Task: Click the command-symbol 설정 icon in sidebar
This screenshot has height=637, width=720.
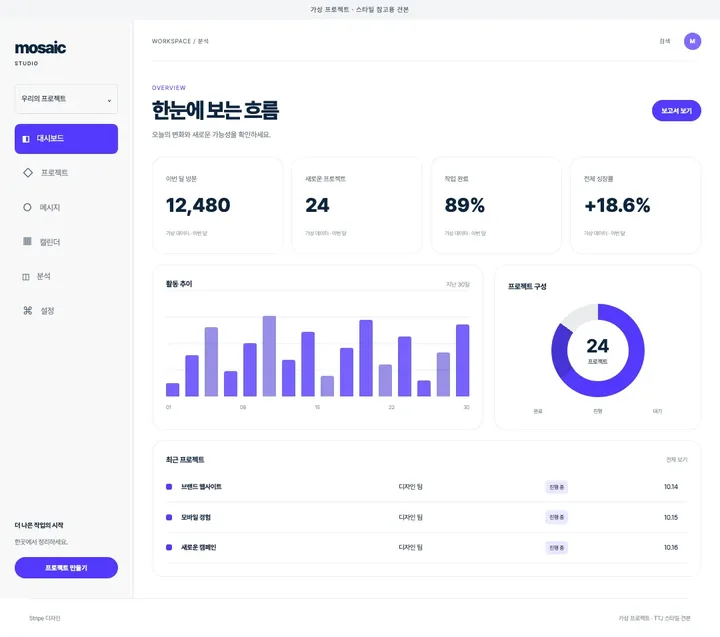Action: click(28, 311)
